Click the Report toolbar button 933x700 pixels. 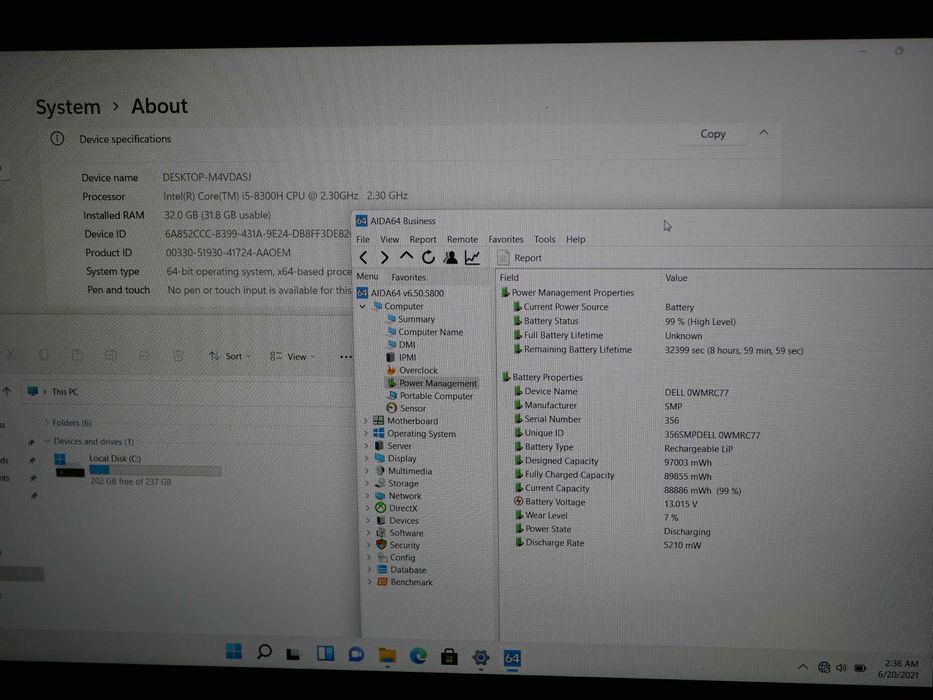click(x=520, y=258)
